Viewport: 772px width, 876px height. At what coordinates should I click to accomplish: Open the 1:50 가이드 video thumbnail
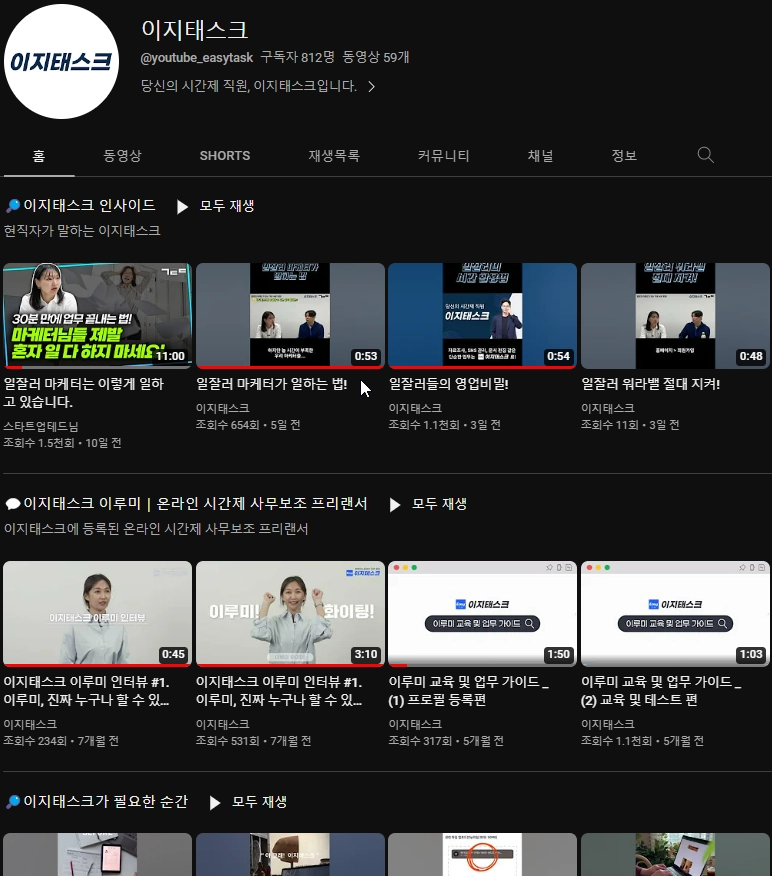(483, 613)
